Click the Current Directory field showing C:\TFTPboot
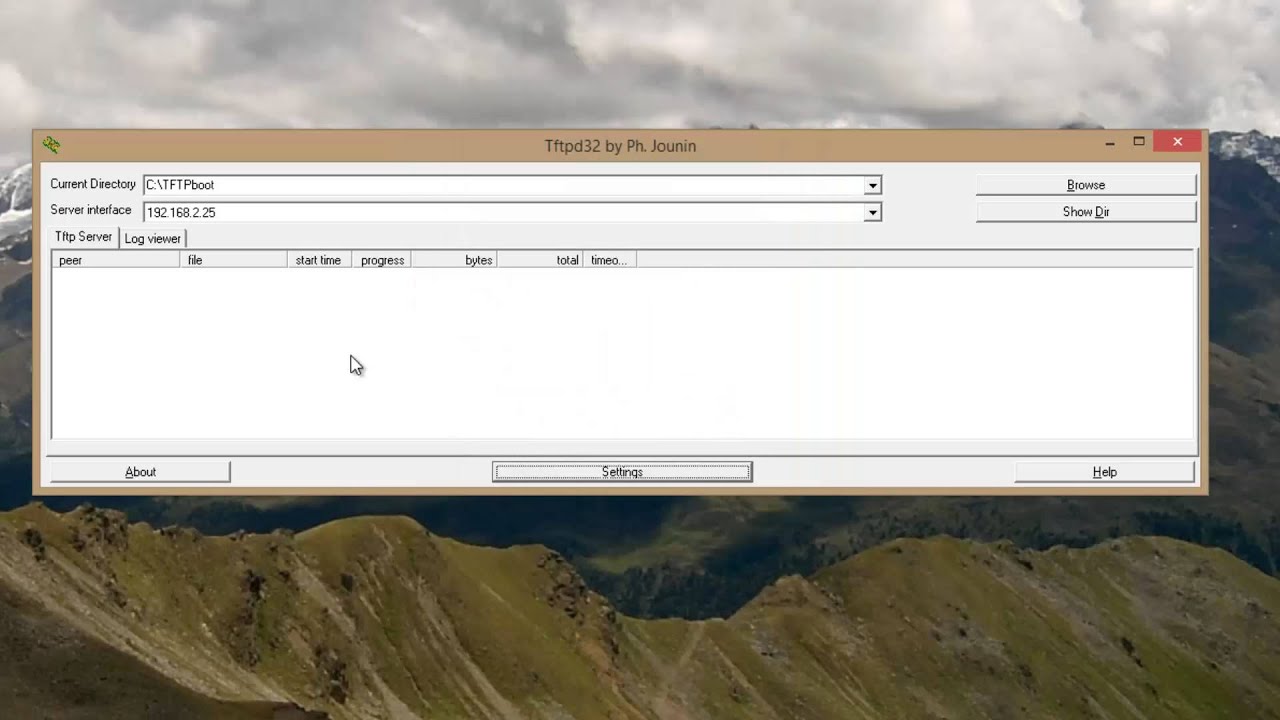1280x720 pixels. click(512, 185)
